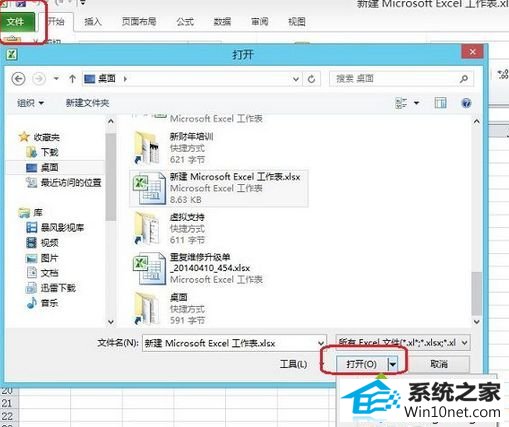
Task: Click the 桌面 folder shortcut icon in file list
Action: [147, 309]
